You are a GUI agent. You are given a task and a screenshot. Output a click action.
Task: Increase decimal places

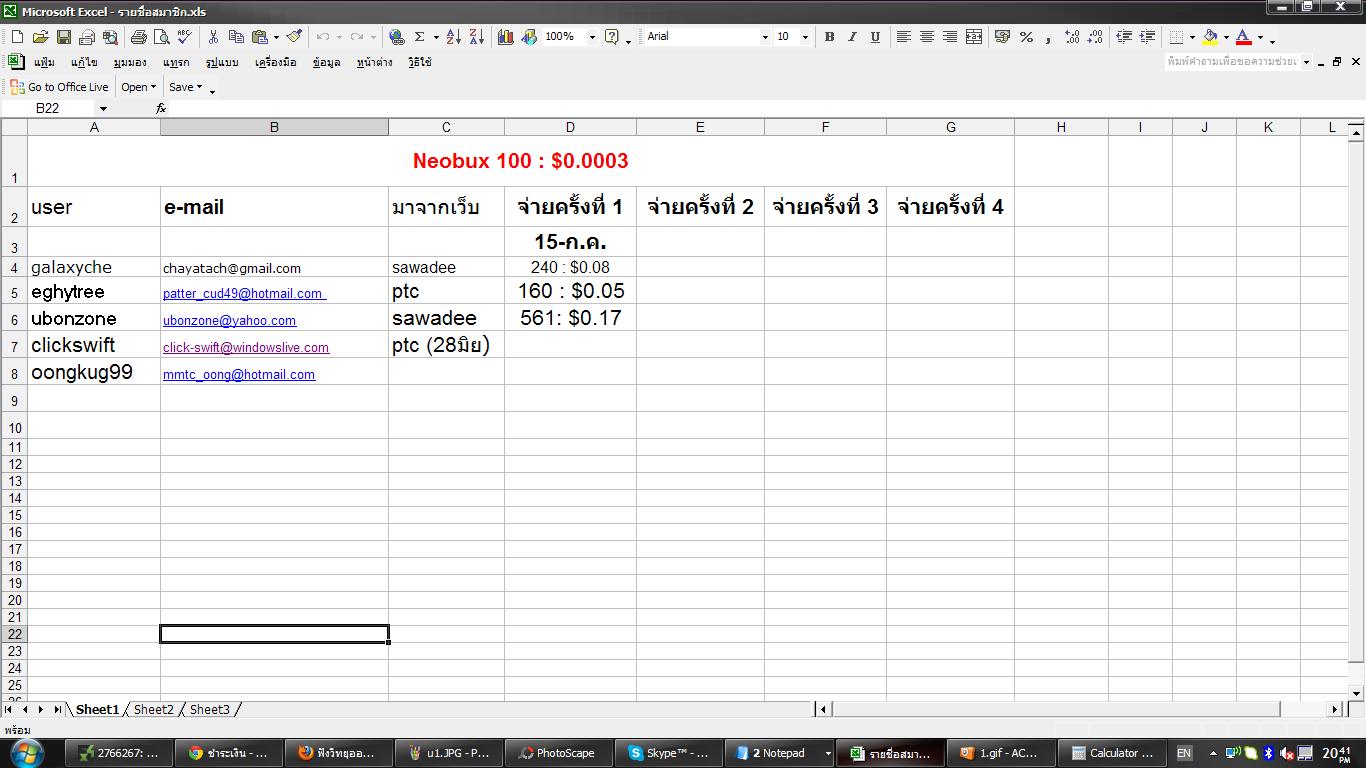[1072, 37]
